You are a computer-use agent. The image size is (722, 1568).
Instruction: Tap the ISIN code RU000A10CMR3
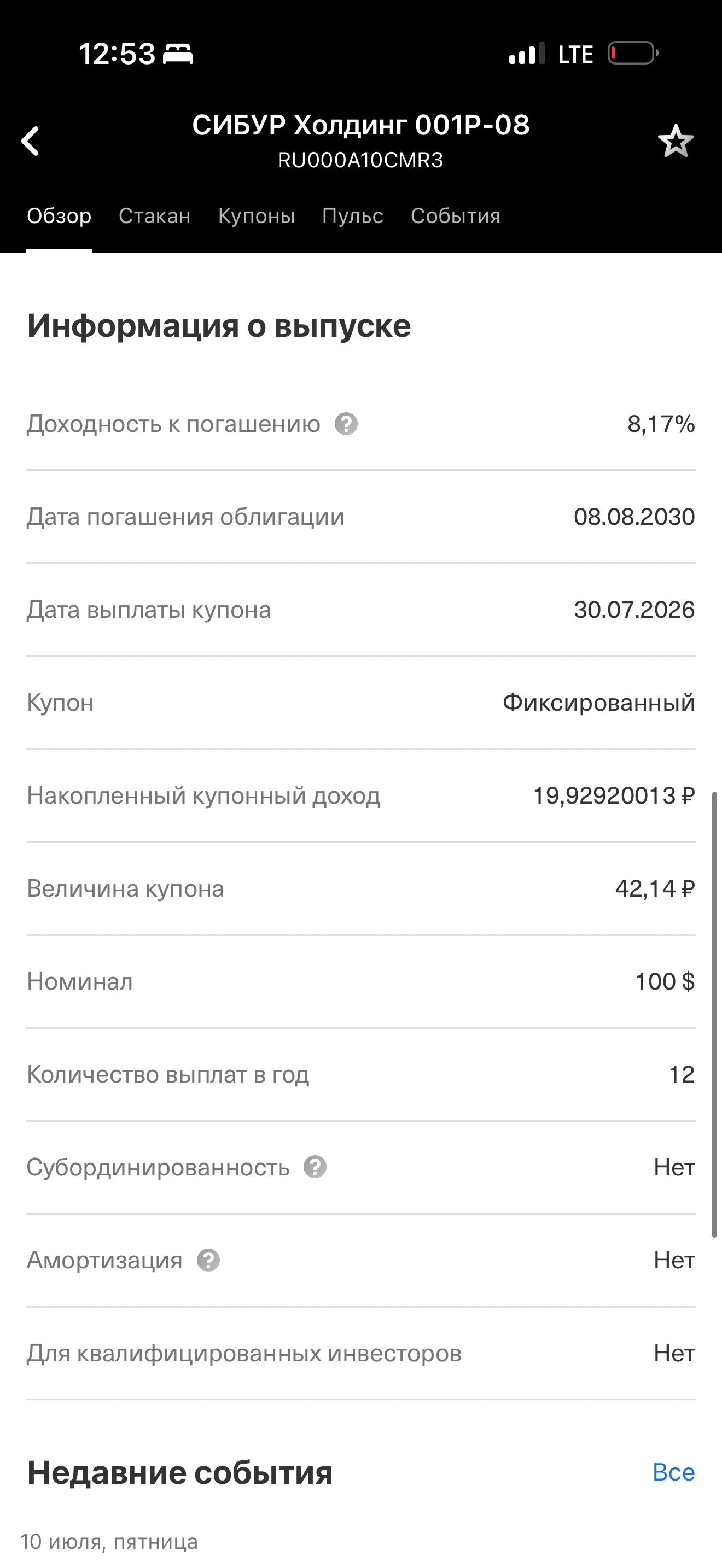point(360,160)
